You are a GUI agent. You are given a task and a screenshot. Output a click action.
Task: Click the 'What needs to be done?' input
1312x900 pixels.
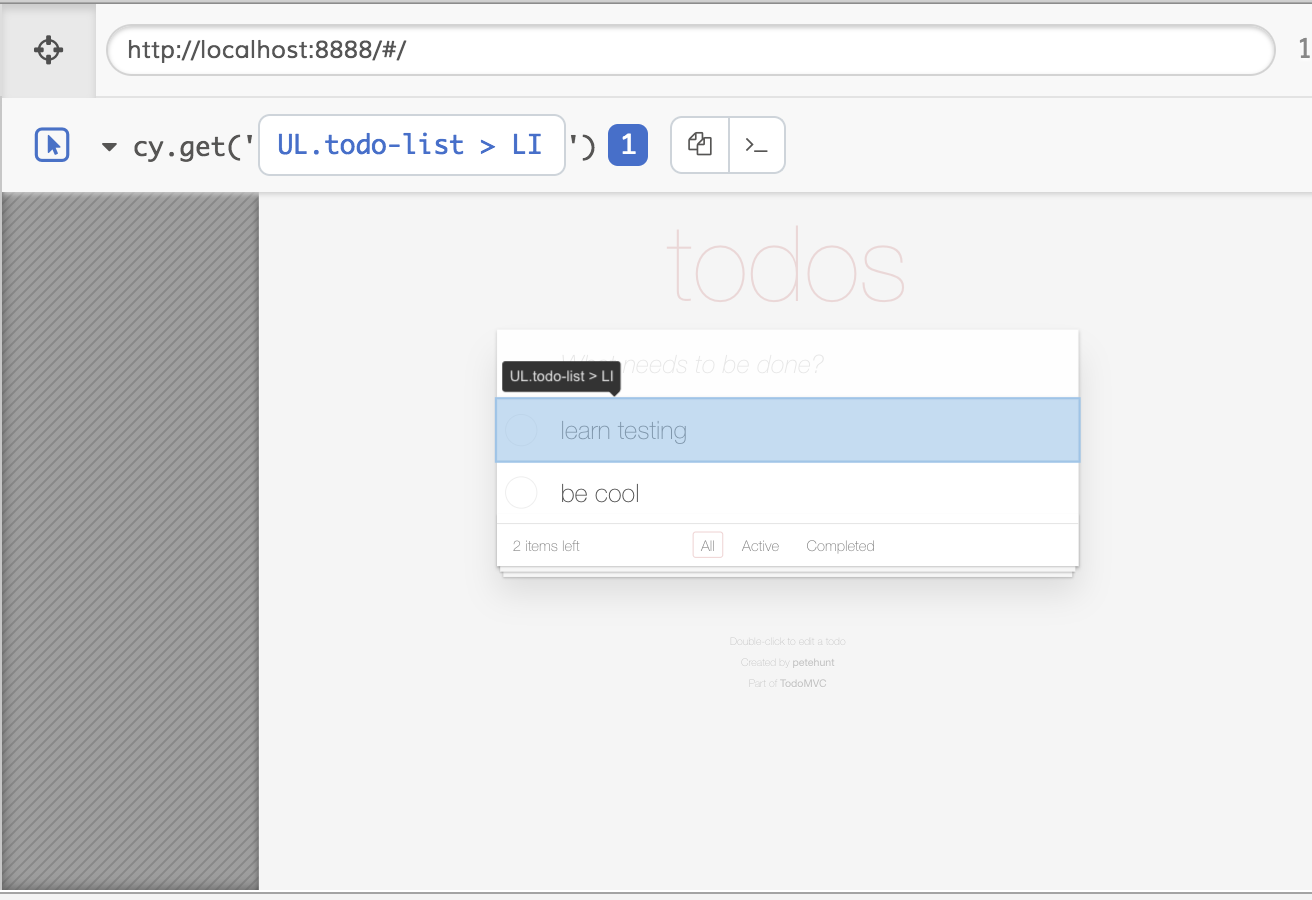point(788,365)
